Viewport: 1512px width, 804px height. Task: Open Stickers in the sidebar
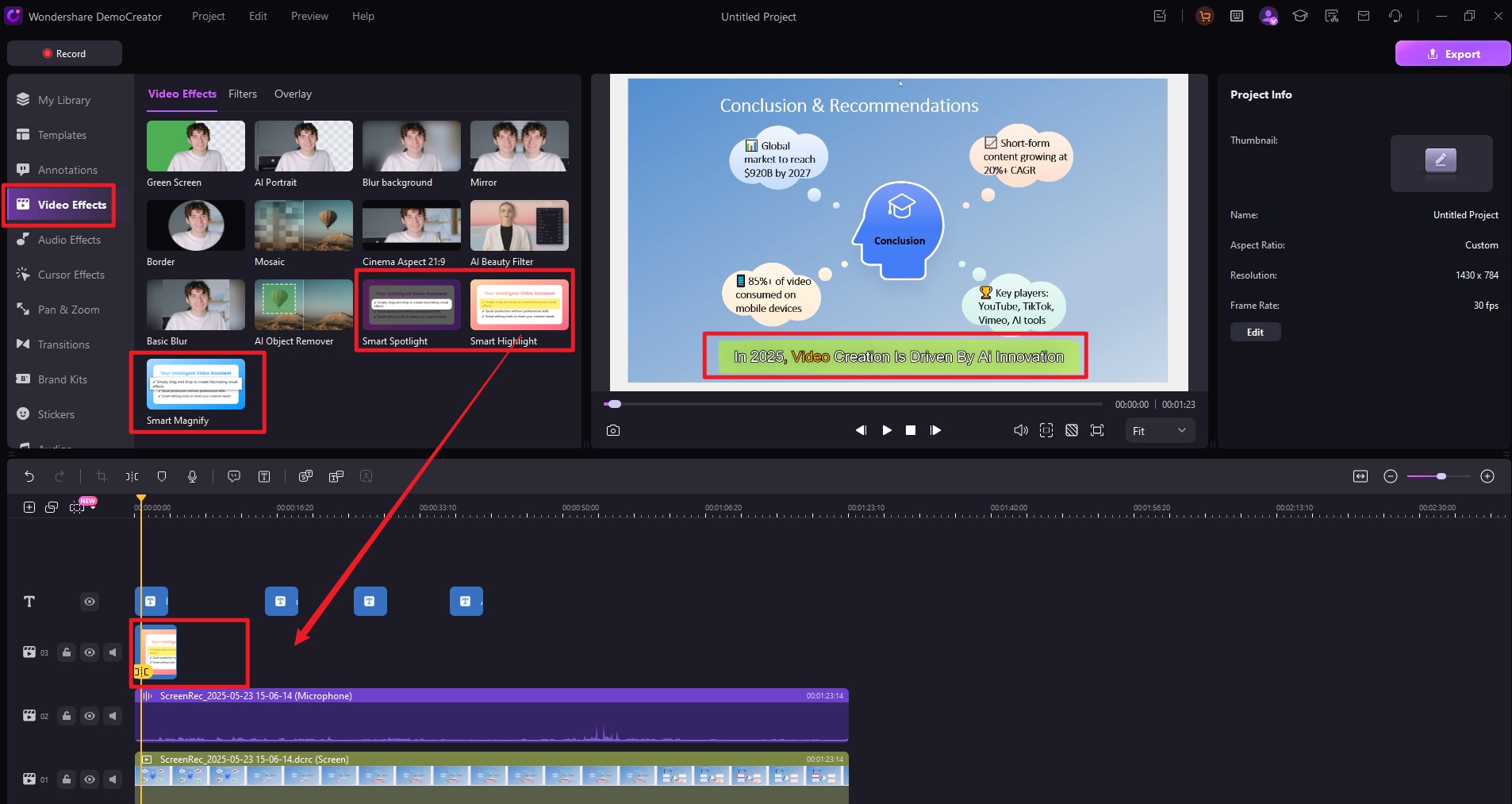(x=56, y=414)
